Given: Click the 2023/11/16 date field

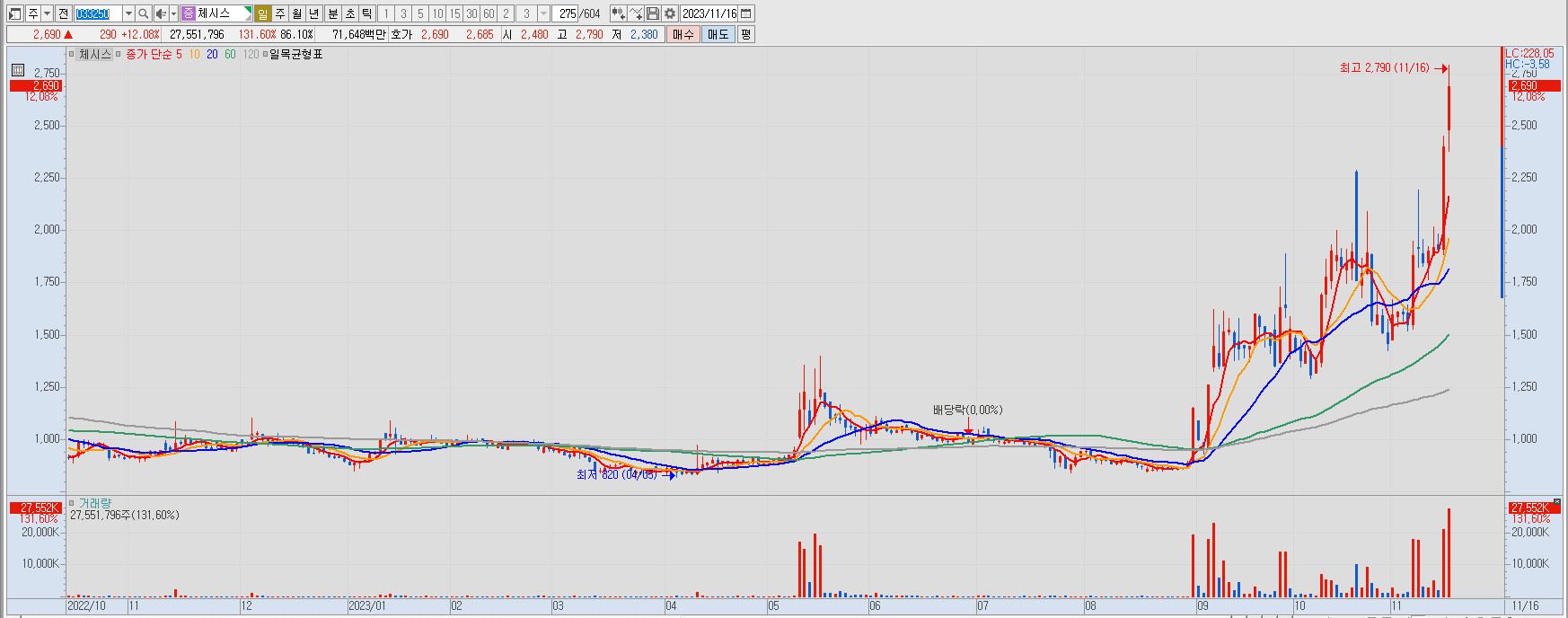Looking at the screenshot, I should (709, 13).
